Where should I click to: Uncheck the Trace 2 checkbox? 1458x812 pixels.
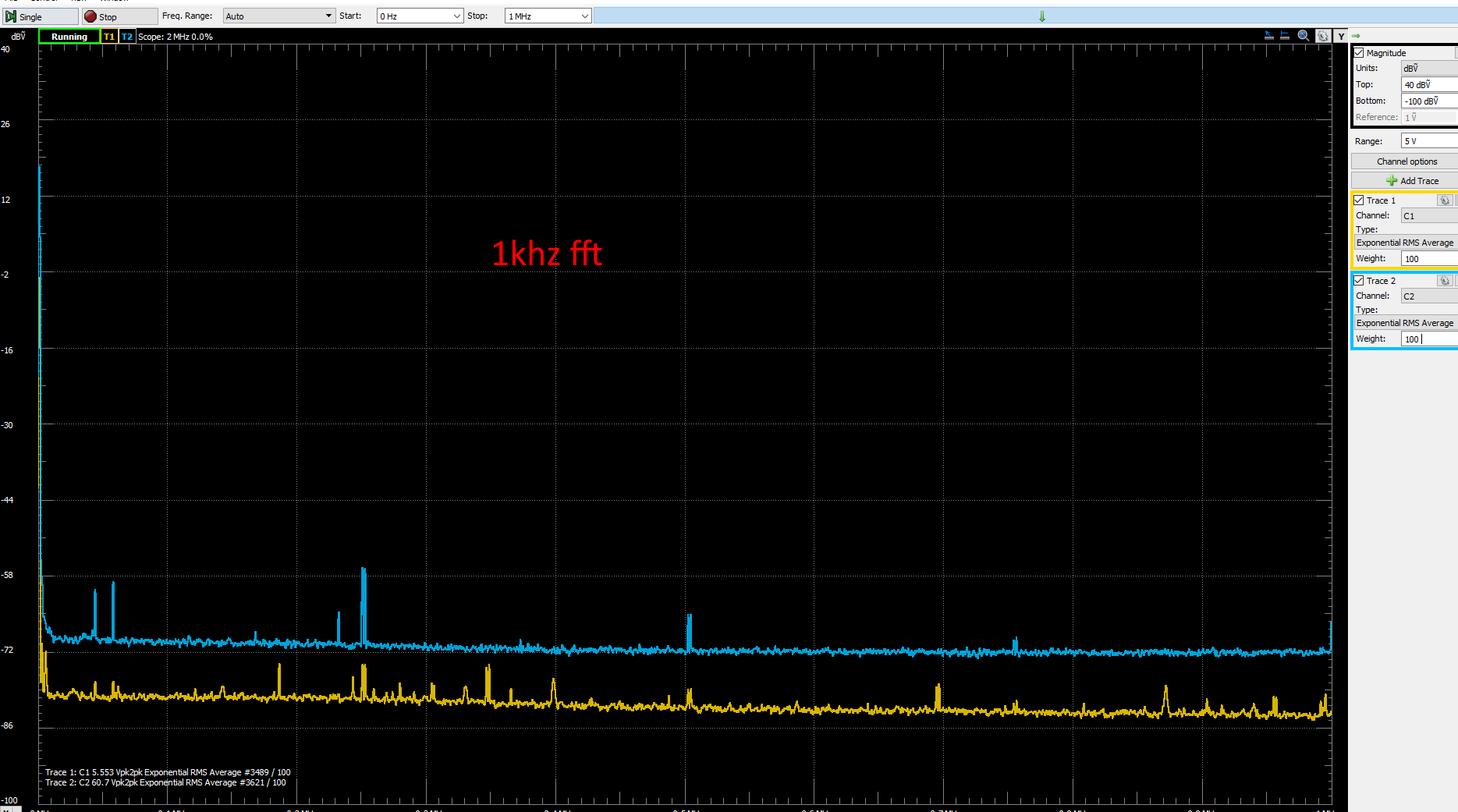tap(1359, 281)
